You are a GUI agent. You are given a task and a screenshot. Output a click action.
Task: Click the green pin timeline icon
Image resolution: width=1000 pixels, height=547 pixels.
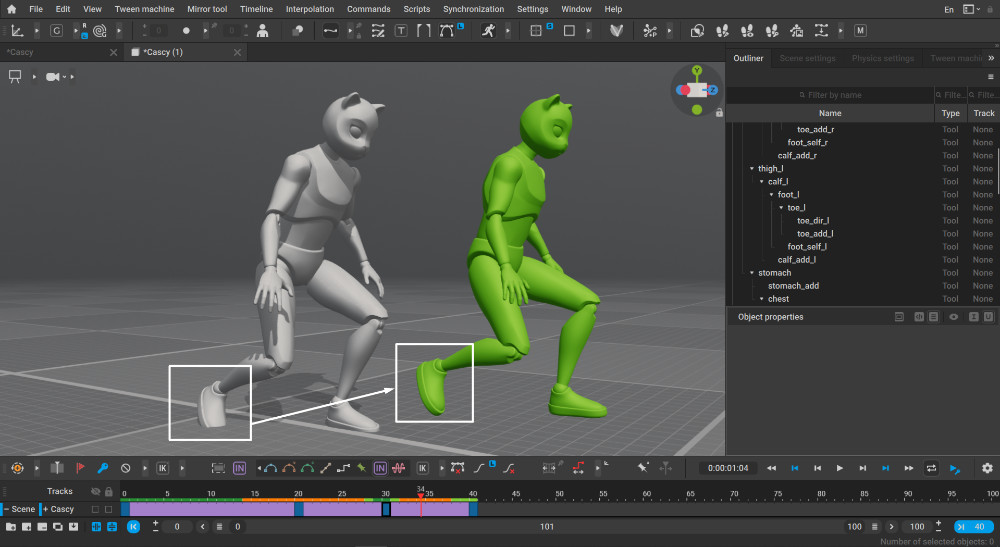pos(361,468)
